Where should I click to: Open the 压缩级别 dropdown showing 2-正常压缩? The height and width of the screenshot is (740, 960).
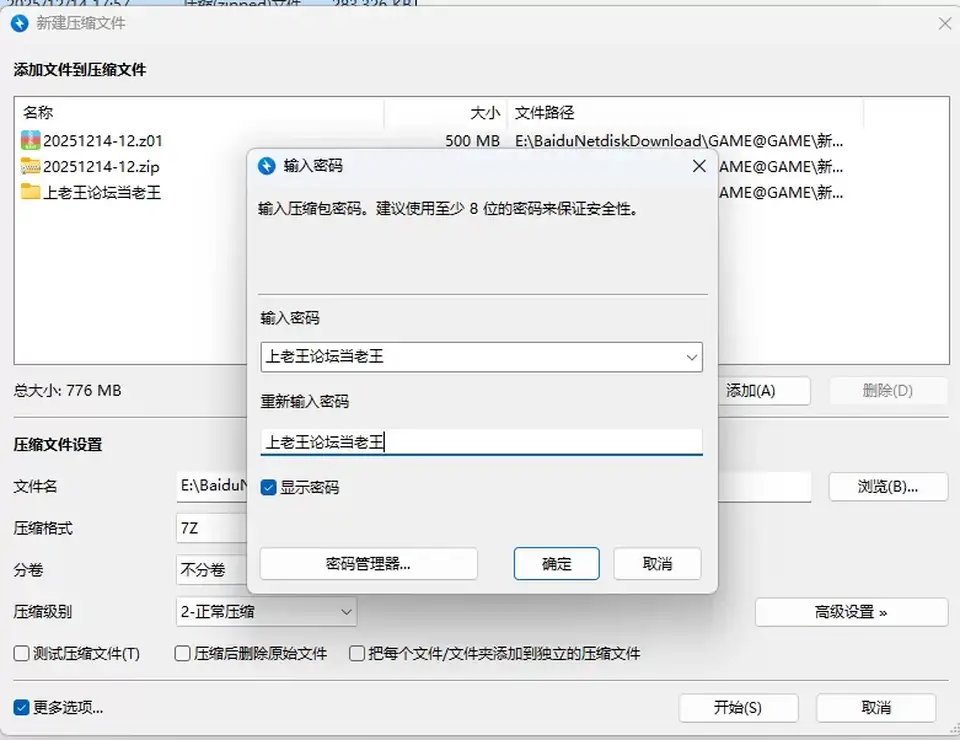[x=266, y=611]
